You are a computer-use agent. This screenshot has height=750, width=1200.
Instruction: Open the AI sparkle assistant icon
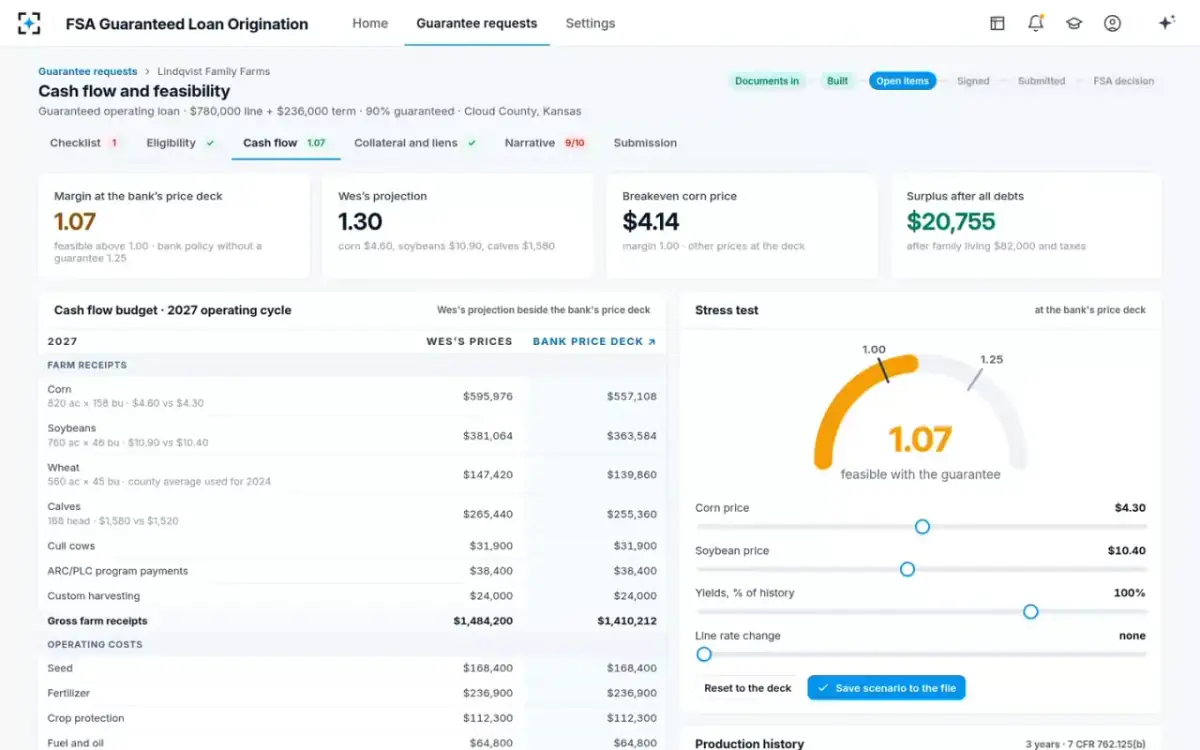coord(1166,23)
